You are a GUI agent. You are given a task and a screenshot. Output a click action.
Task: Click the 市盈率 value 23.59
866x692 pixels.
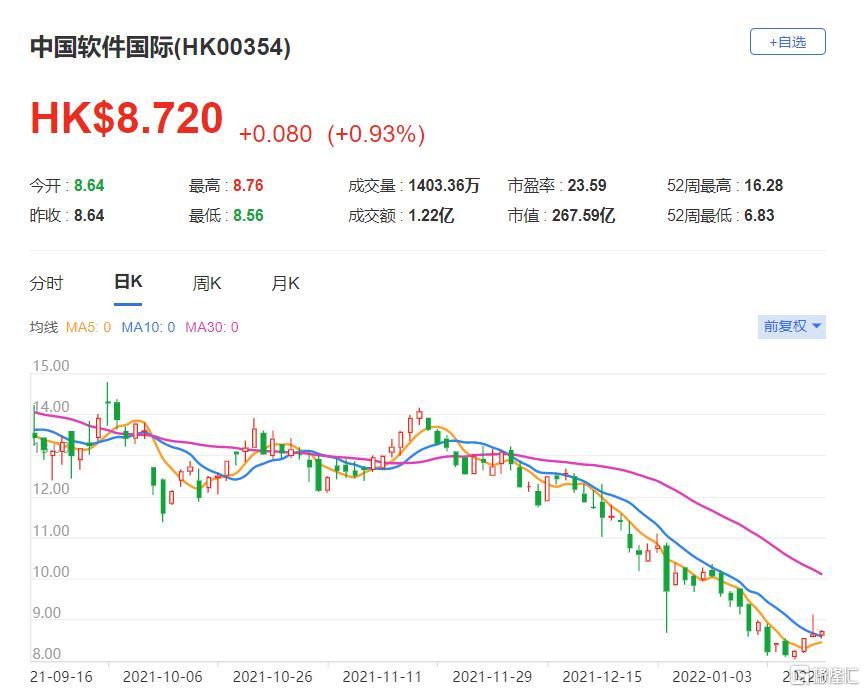[x=587, y=186]
